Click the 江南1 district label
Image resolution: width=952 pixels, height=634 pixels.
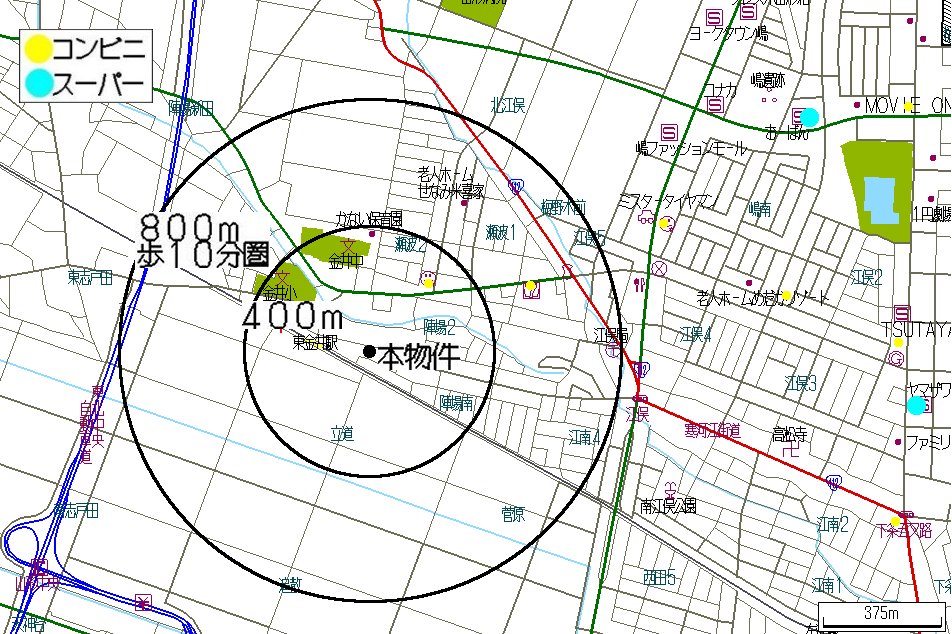click(x=827, y=585)
